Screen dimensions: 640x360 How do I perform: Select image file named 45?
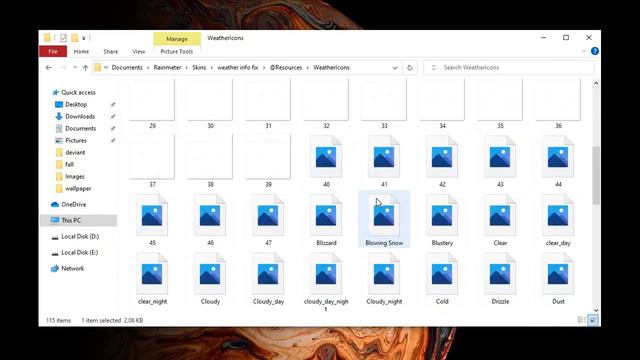click(x=152, y=220)
